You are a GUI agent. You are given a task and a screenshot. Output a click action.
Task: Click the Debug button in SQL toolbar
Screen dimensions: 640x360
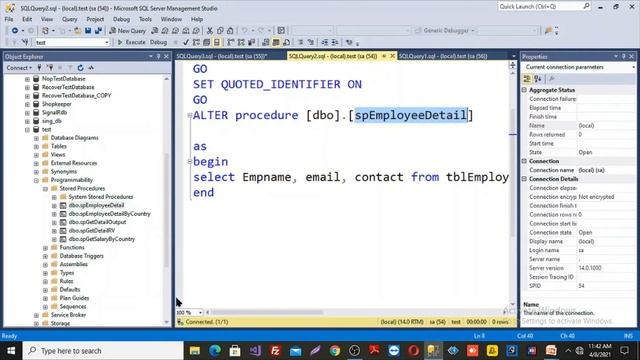click(158, 42)
